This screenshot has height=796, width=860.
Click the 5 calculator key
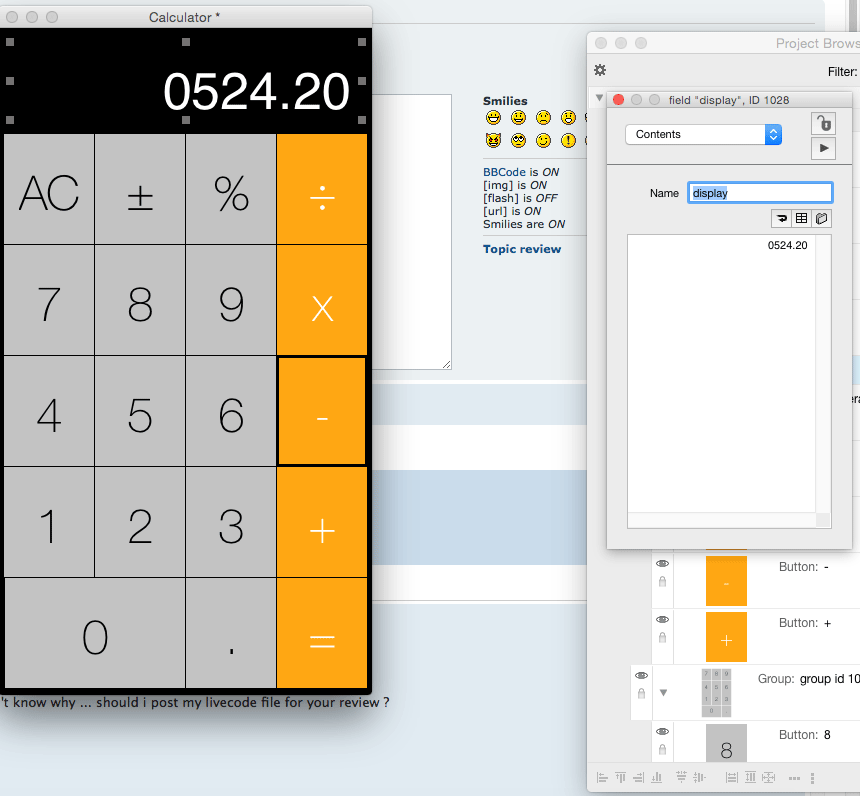(140, 411)
